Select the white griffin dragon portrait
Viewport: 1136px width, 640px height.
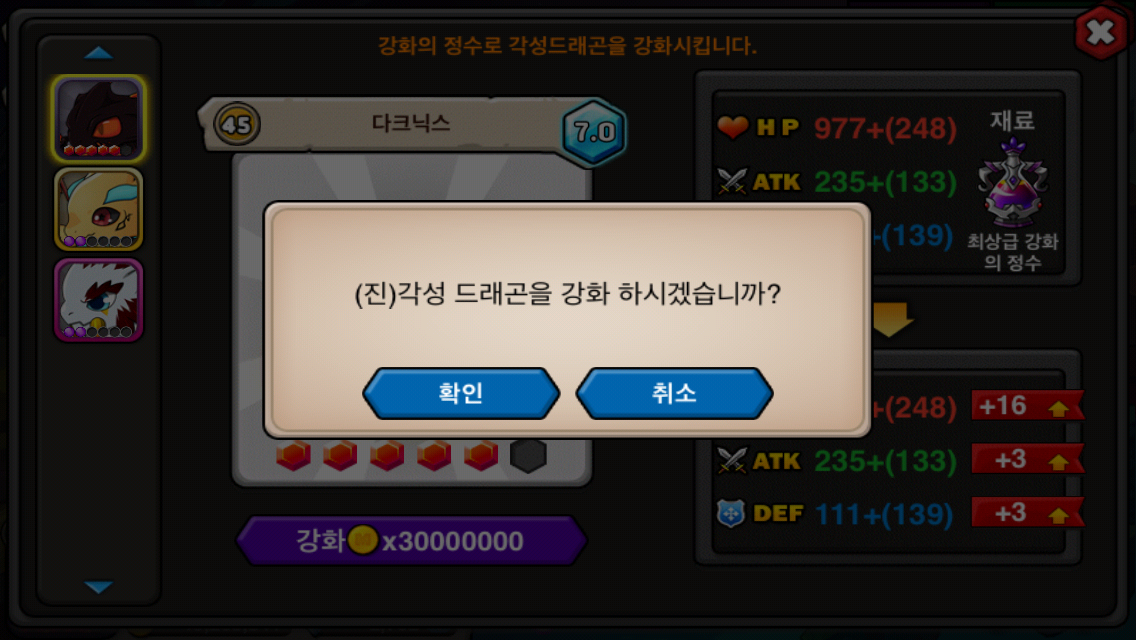[x=99, y=300]
